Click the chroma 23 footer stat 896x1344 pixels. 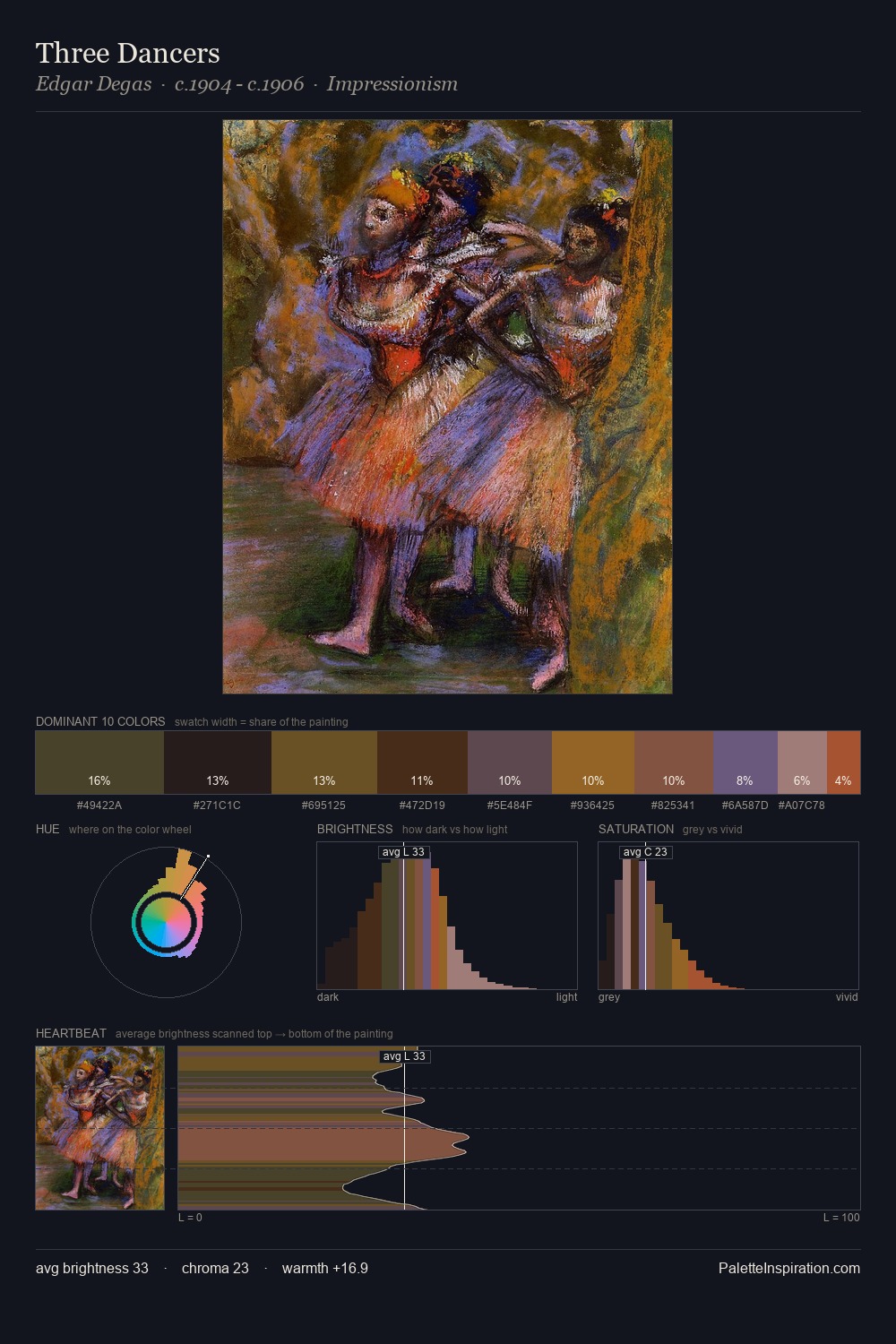215,1269
